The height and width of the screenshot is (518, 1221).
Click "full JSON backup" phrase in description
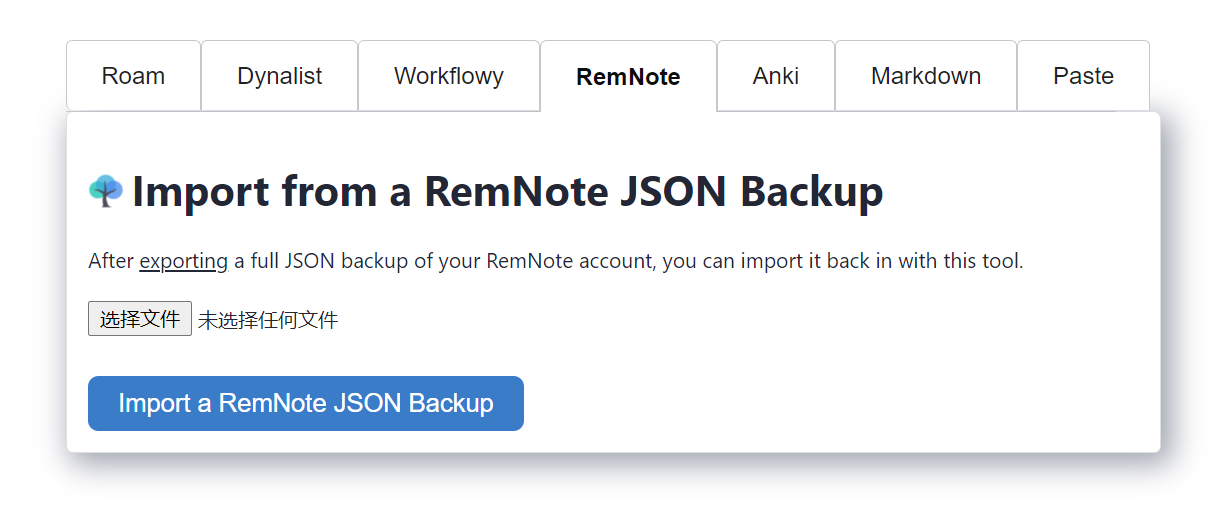pyautogui.click(x=327, y=262)
